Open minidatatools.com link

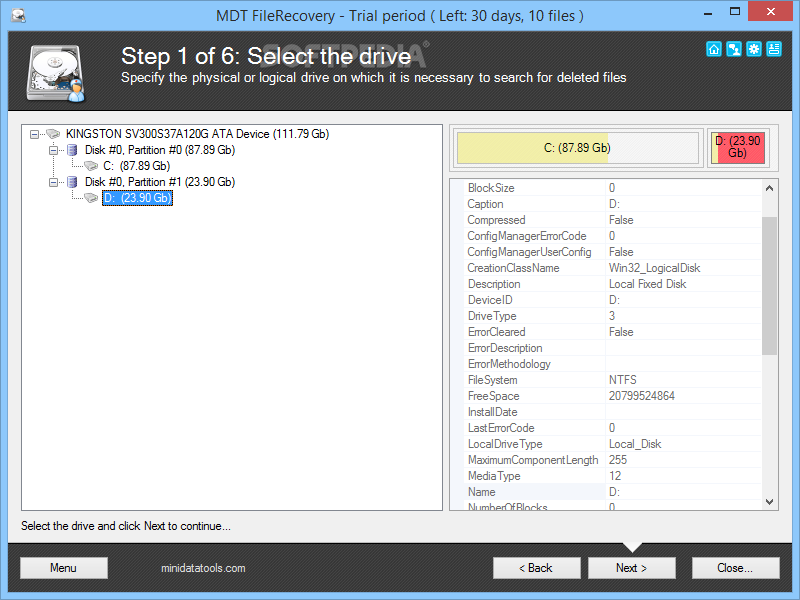[203, 568]
